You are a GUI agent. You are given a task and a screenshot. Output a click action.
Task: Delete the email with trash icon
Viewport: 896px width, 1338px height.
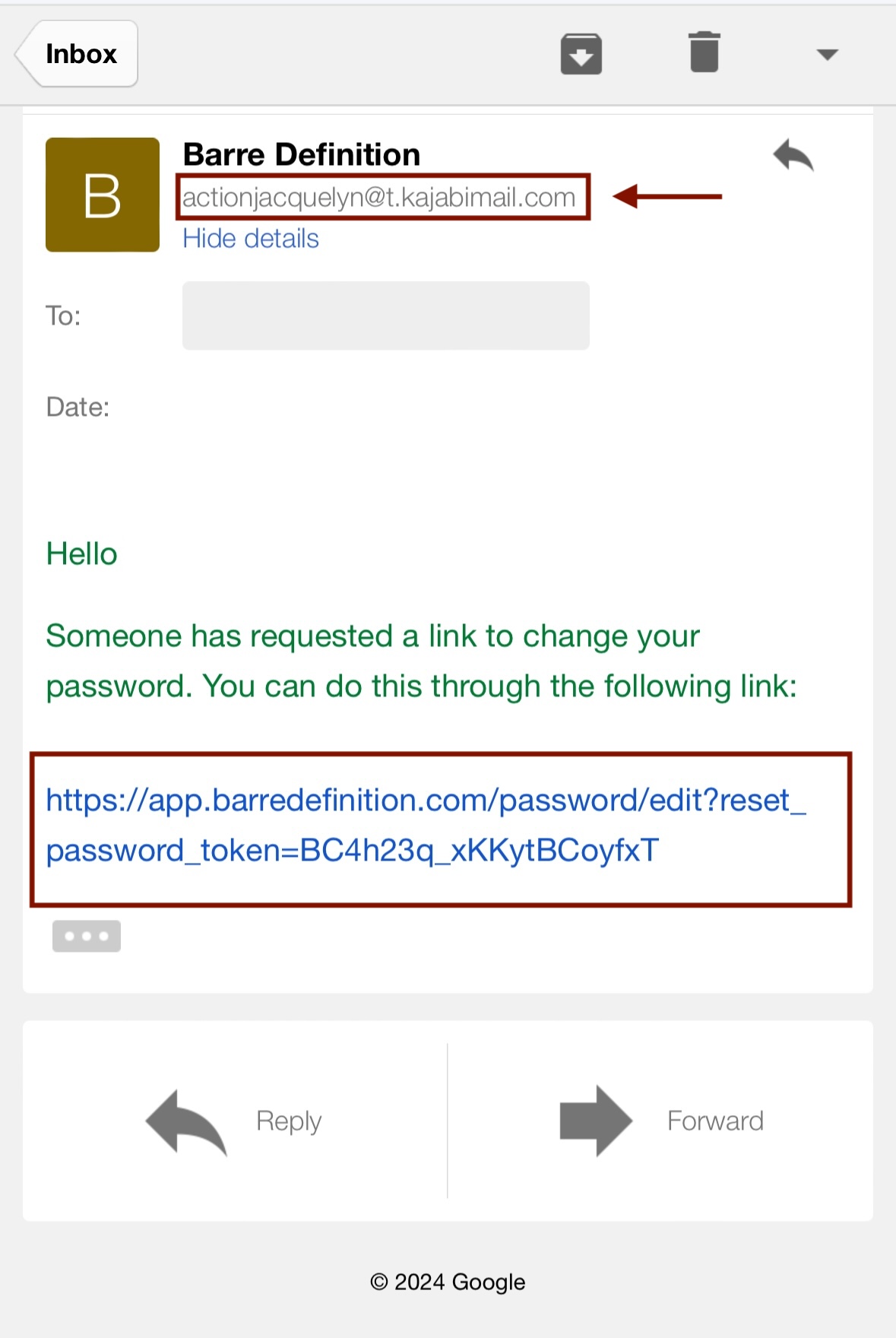[x=704, y=52]
